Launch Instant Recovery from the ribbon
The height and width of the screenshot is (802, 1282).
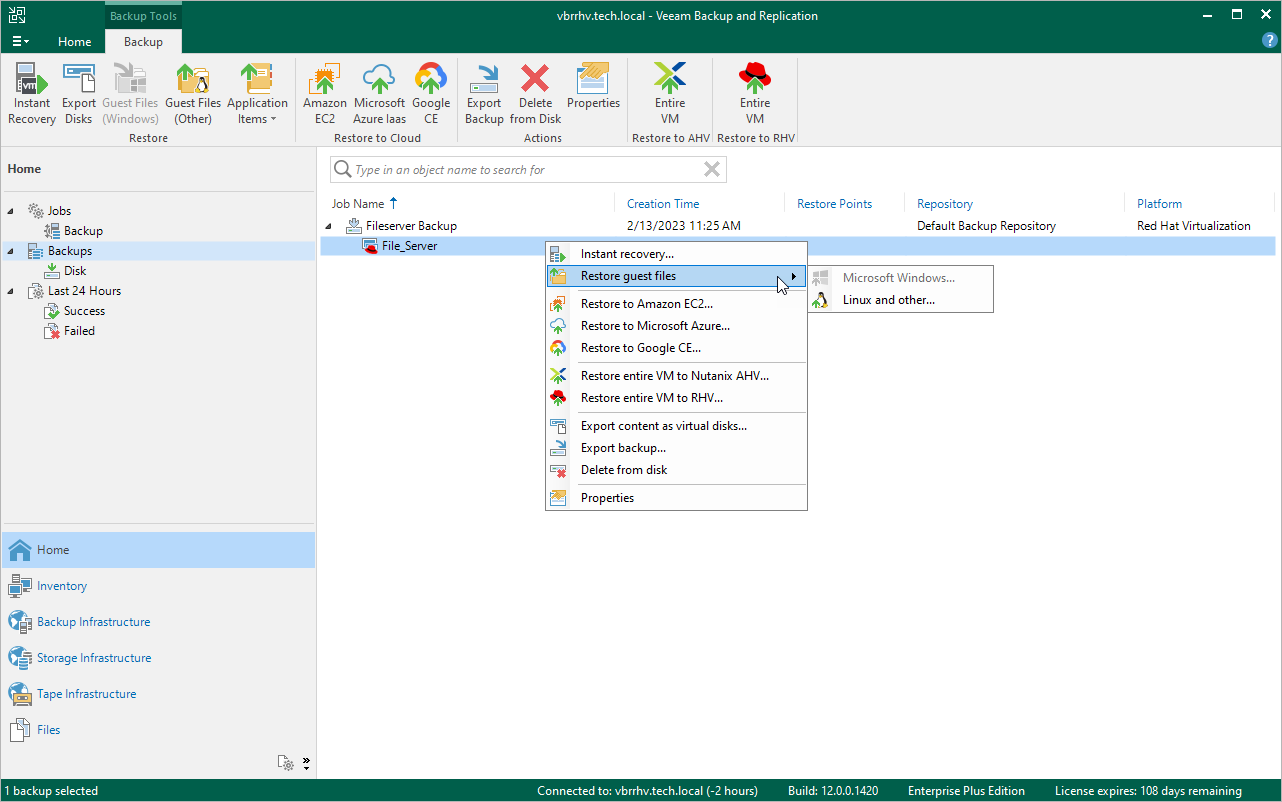tap(32, 94)
